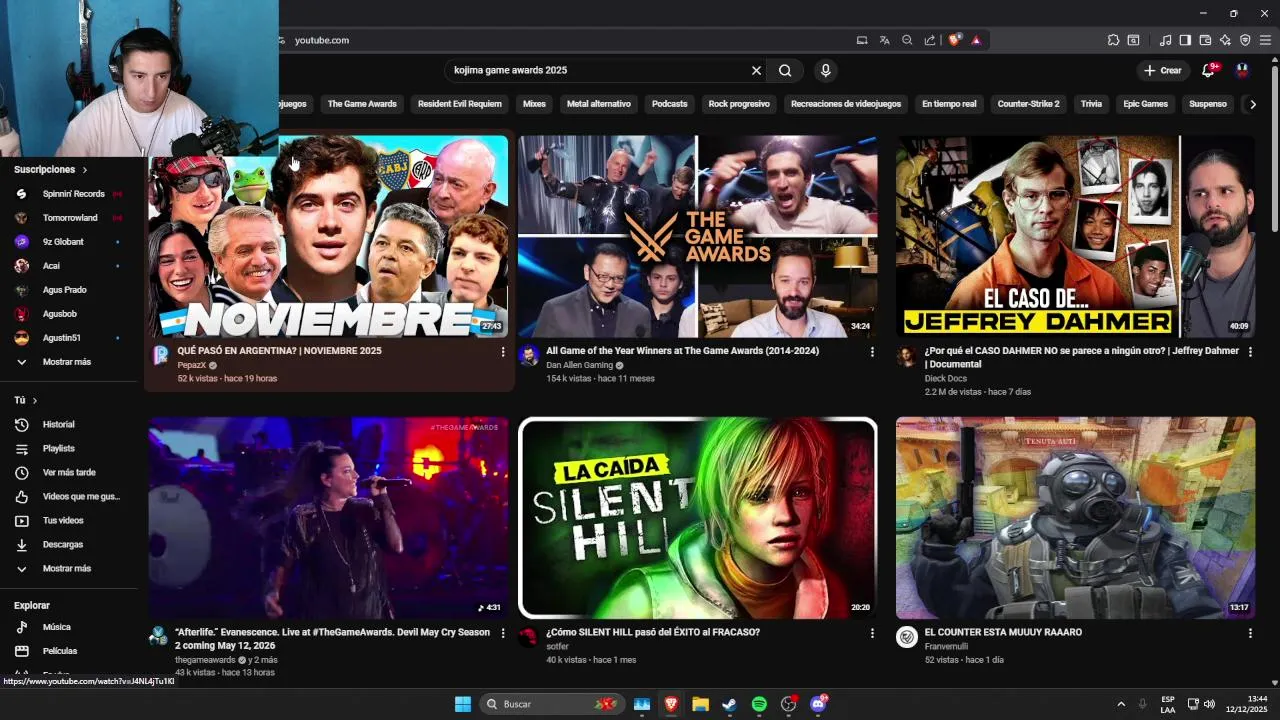Viewport: 1280px width, 720px height.
Task: Select Rock progresivo filter chip
Action: 739,104
